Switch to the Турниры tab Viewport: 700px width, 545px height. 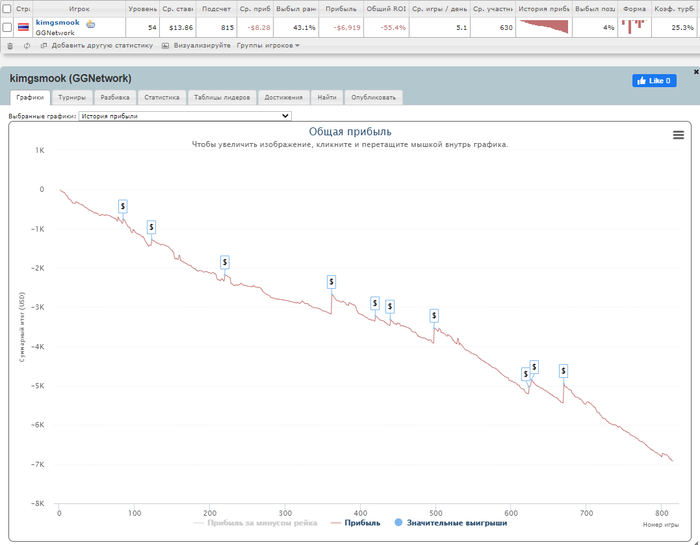pos(72,97)
